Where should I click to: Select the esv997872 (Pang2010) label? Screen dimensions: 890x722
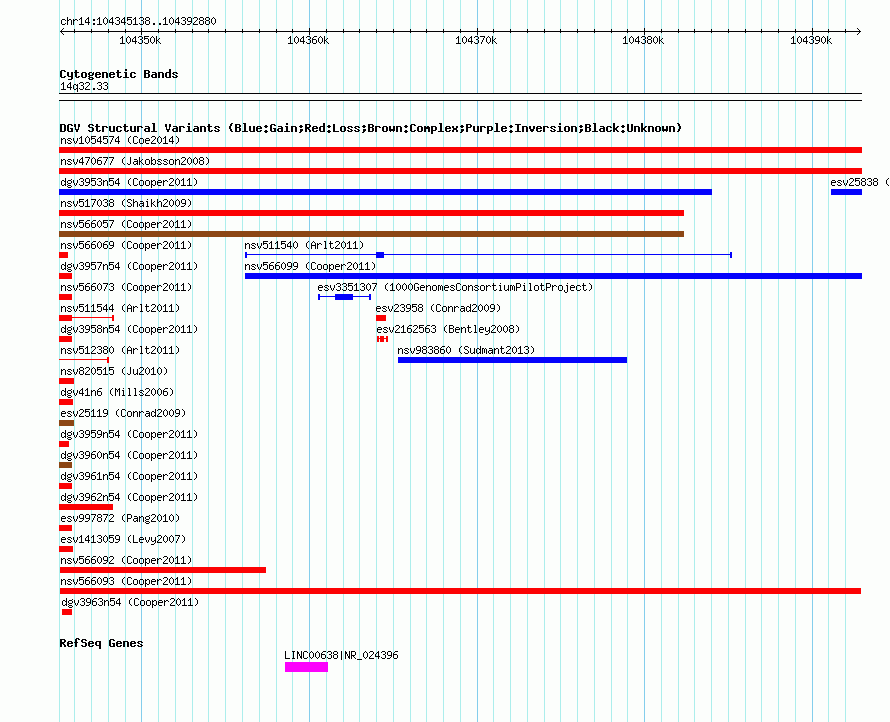(x=120, y=518)
